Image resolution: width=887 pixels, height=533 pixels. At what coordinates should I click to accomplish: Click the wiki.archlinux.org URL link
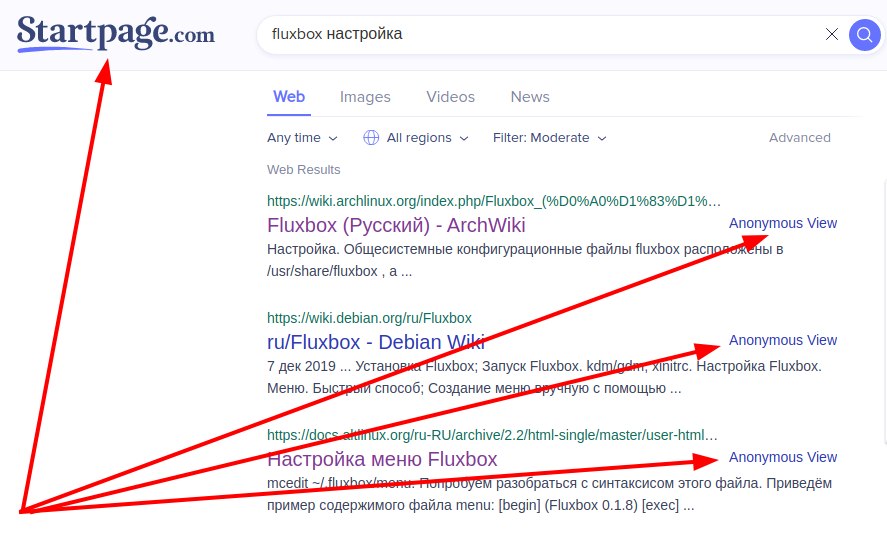494,201
